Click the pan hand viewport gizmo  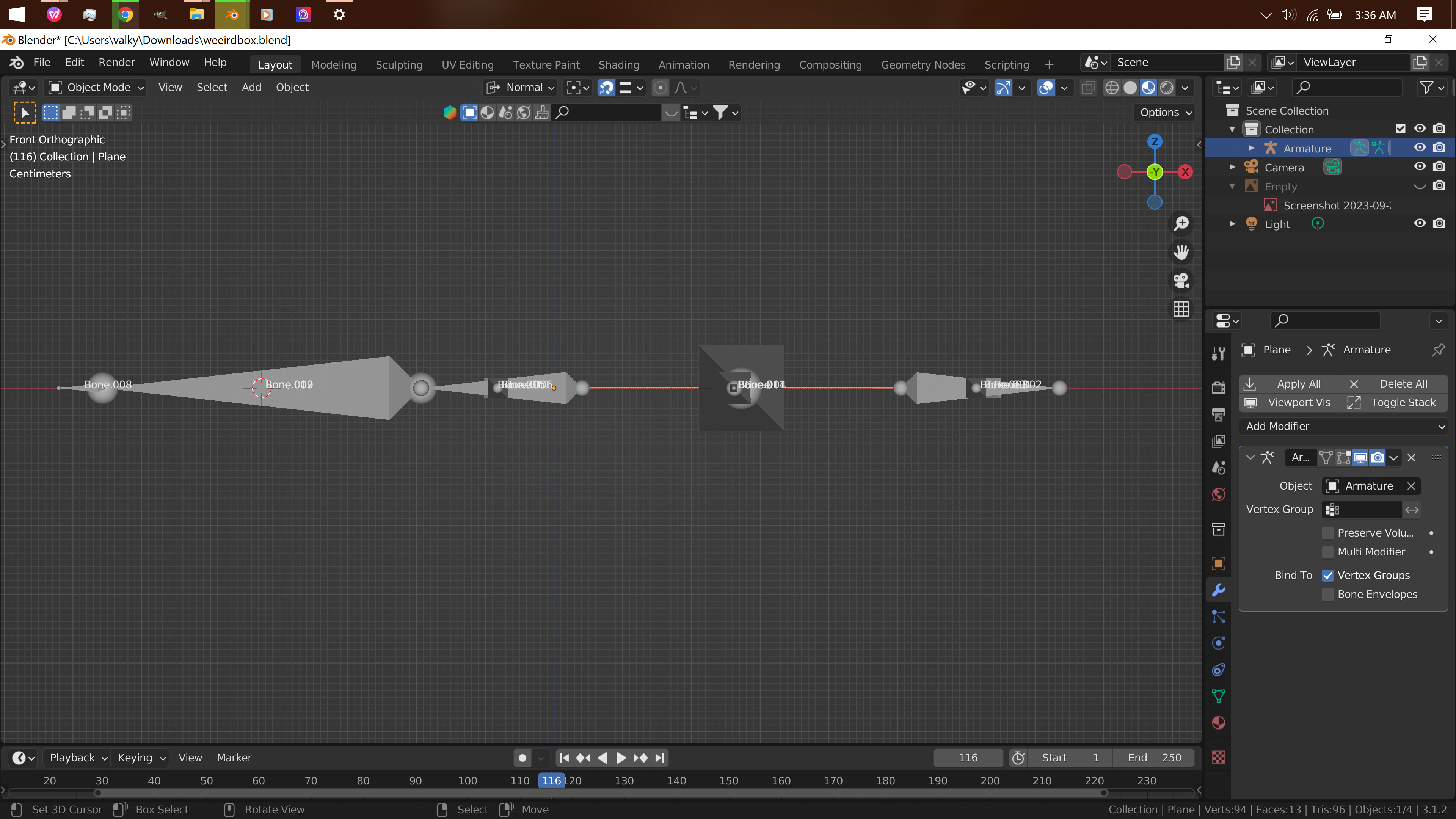pos(1181,251)
